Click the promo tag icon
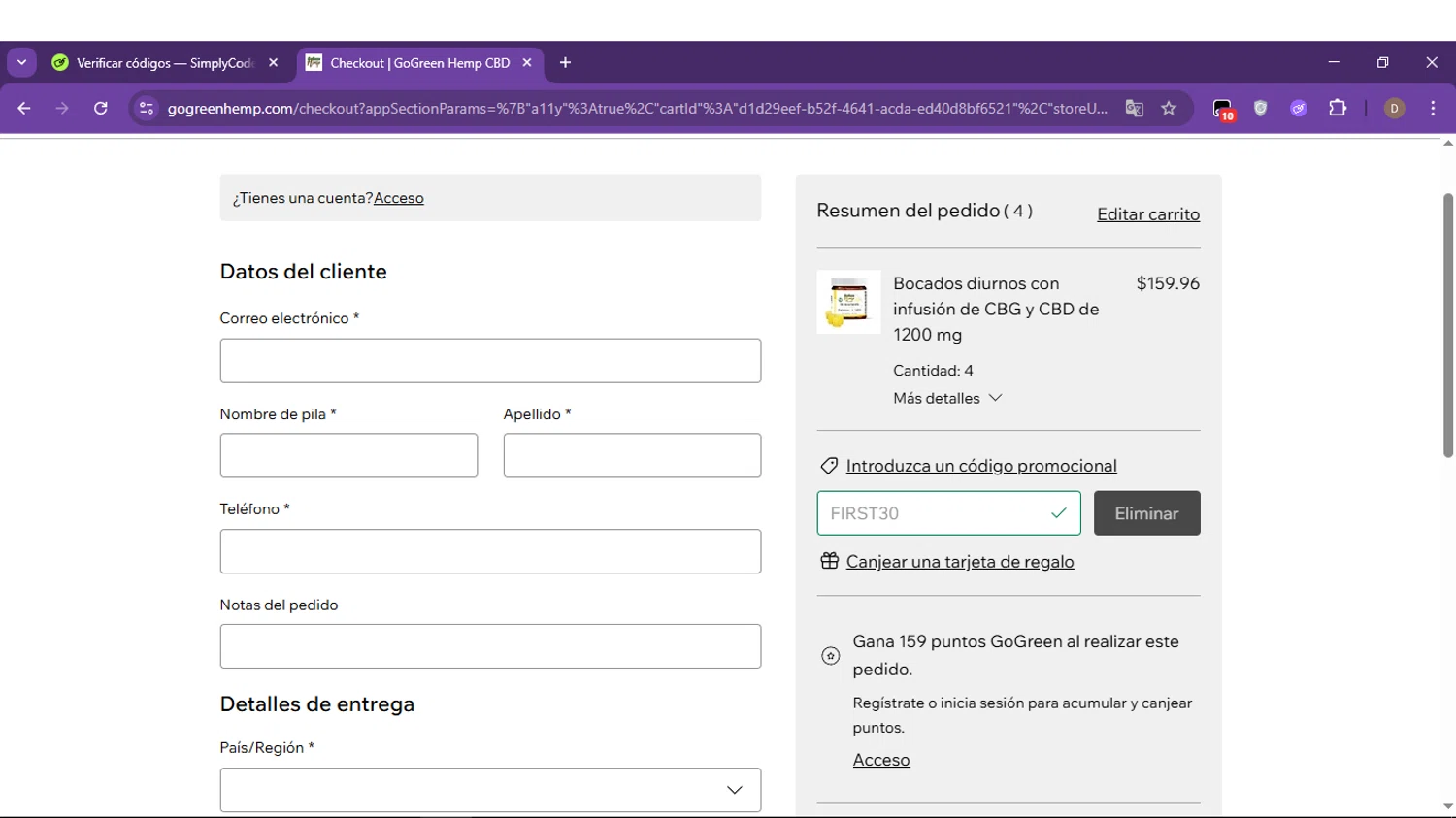This screenshot has height=818, width=1456. coord(829,466)
